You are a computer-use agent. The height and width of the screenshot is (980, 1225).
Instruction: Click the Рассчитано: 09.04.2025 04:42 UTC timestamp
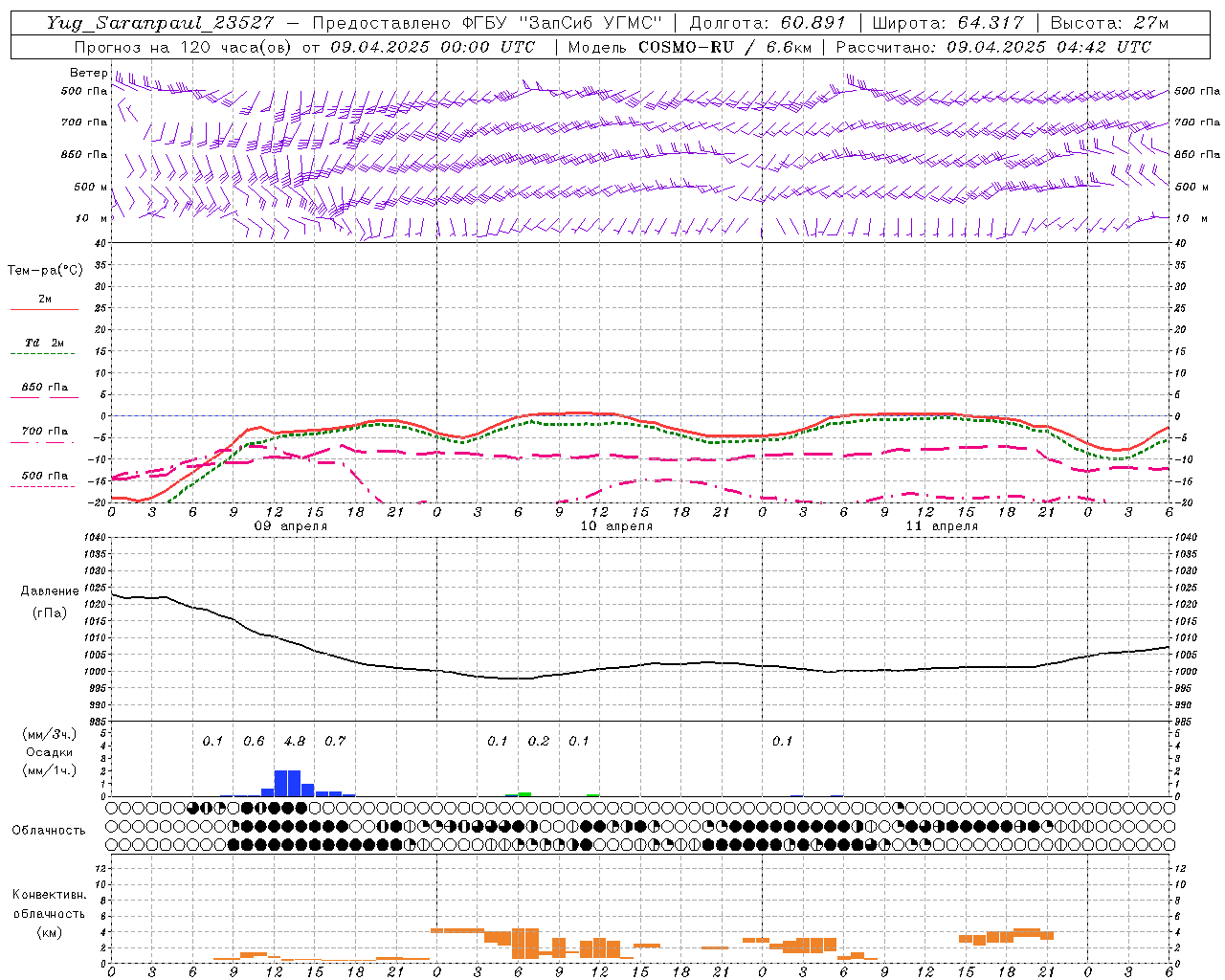point(993,47)
